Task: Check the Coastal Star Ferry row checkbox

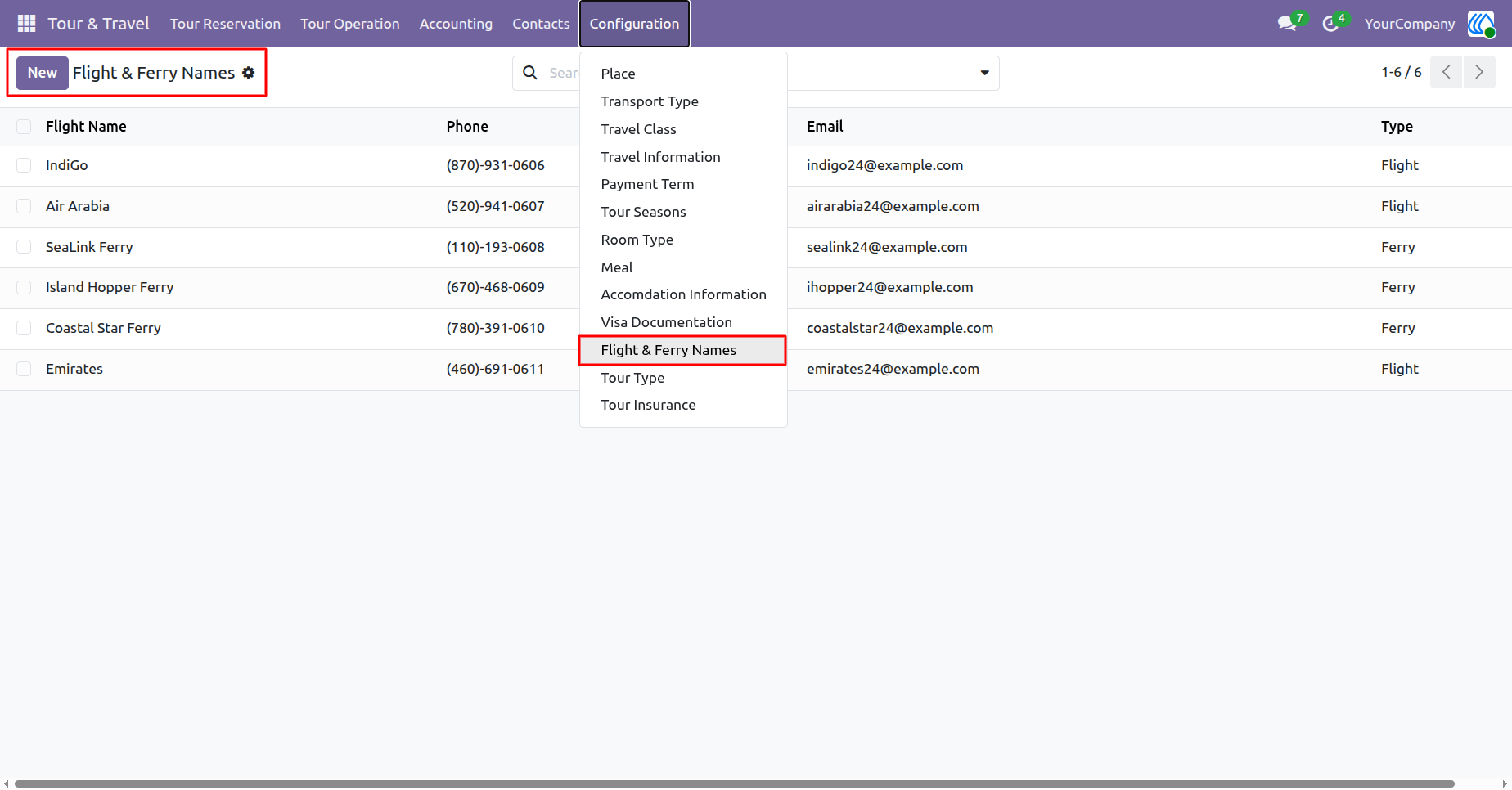Action: (x=24, y=328)
